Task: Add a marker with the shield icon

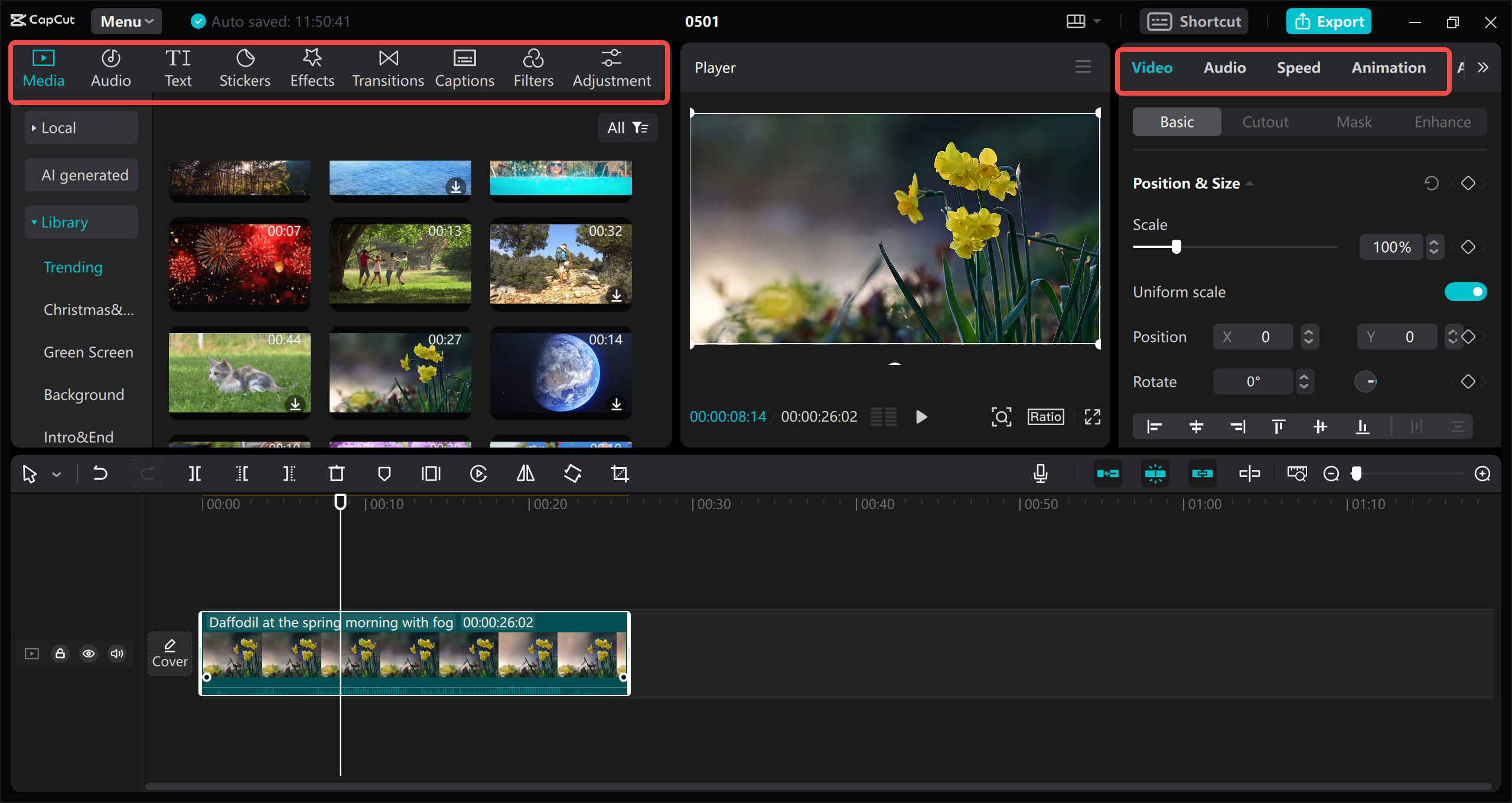Action: [x=384, y=474]
